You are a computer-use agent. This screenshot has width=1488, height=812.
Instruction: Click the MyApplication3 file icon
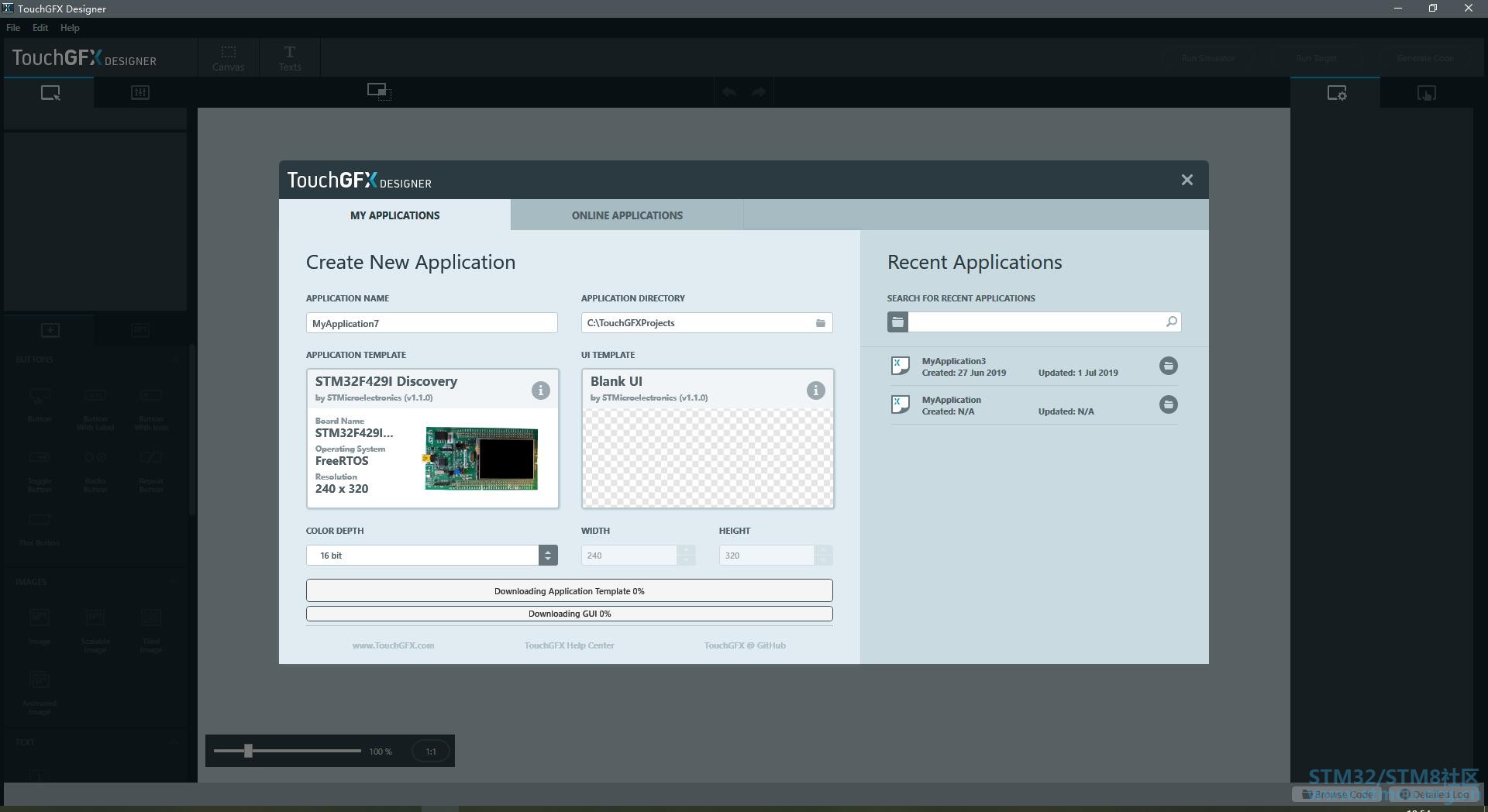point(900,366)
